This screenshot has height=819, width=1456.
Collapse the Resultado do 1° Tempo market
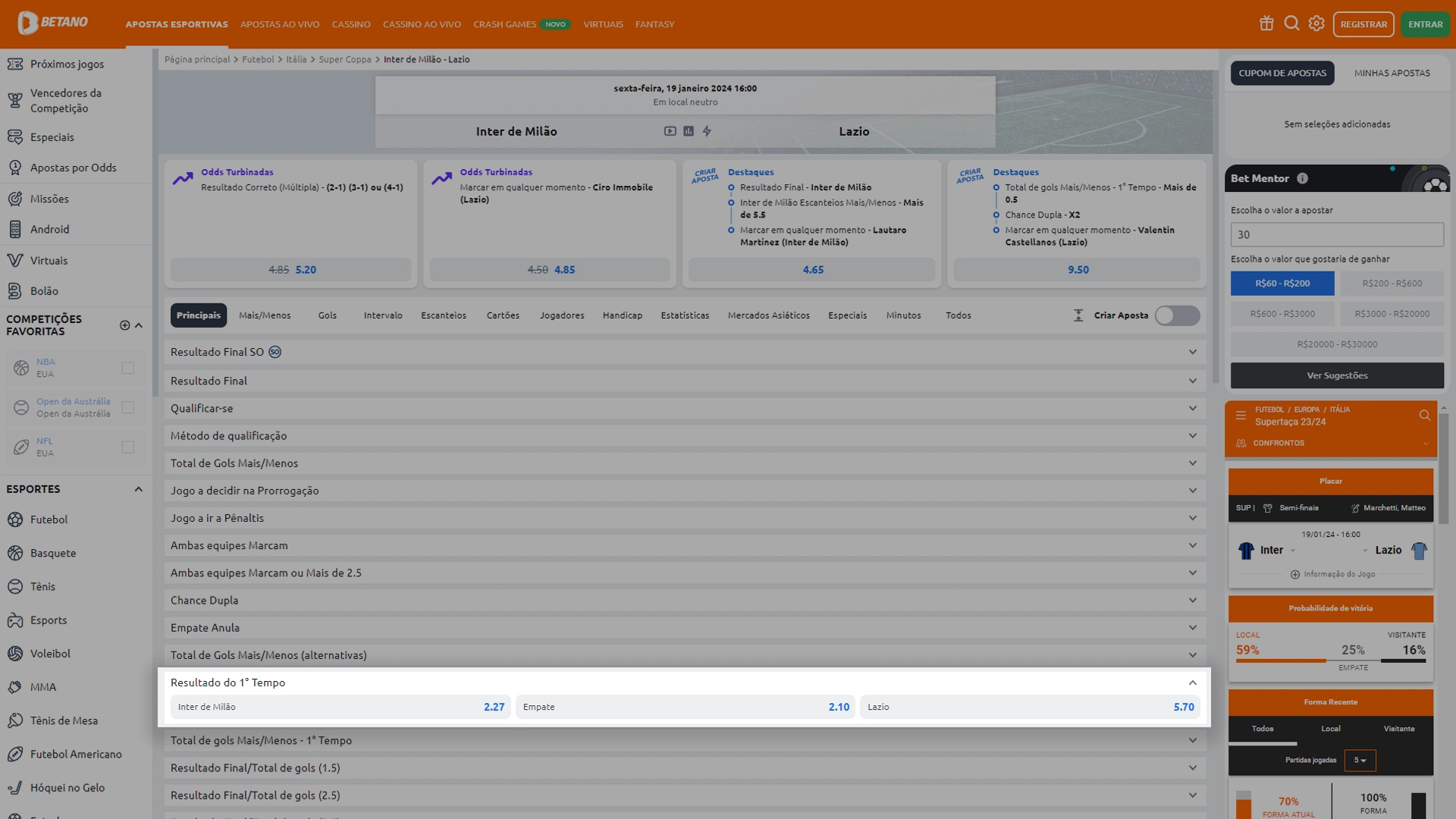pos(1192,682)
